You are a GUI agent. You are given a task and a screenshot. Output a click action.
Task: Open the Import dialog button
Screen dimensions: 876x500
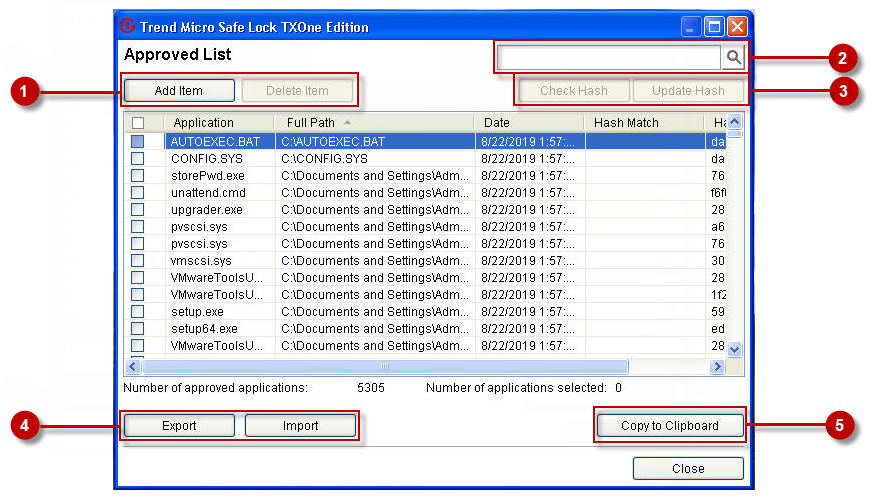click(300, 426)
